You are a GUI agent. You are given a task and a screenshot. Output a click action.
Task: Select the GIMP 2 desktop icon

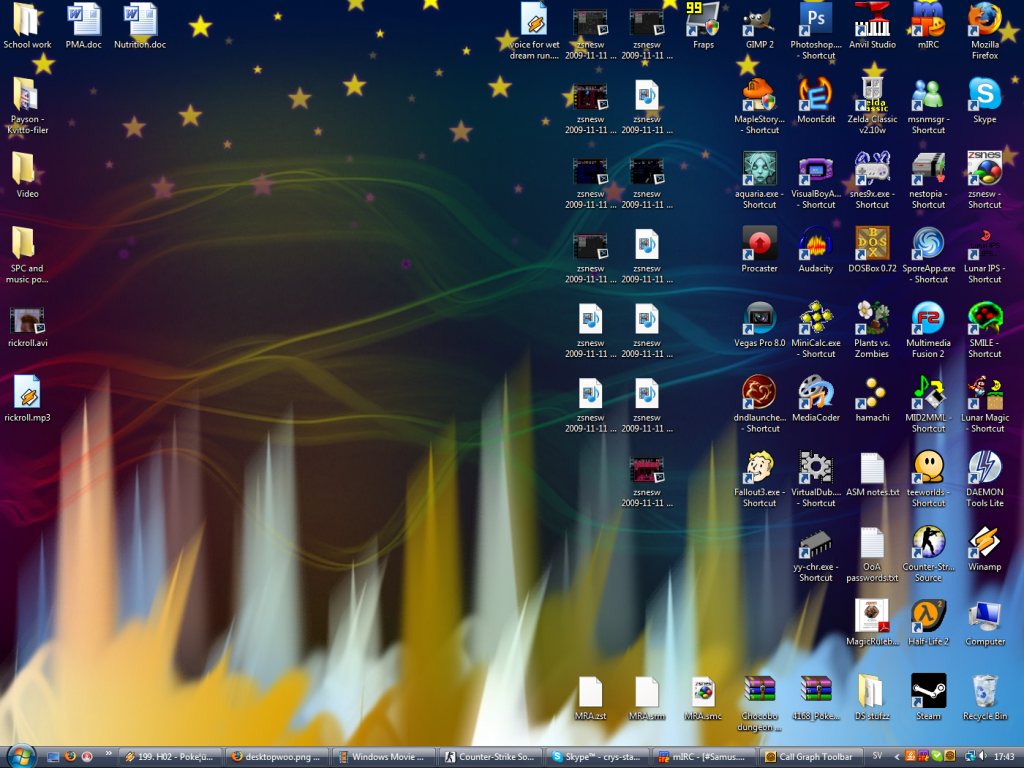coord(759,20)
